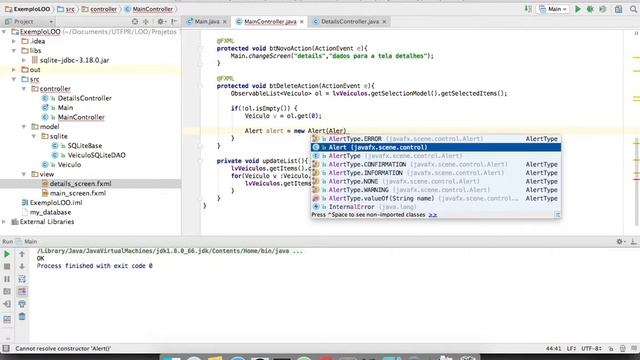Collapse the libs folder
The height and width of the screenshot is (360, 640).
click(14, 51)
